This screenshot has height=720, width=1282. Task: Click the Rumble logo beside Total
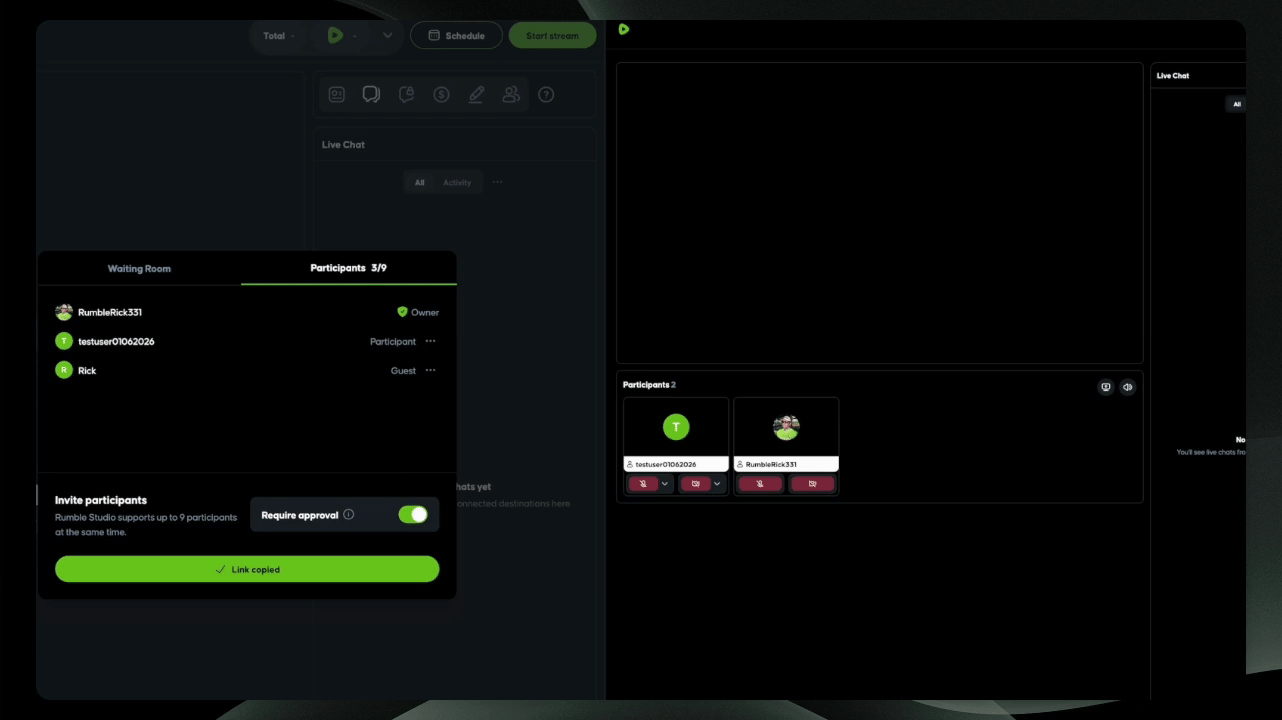pyautogui.click(x=335, y=36)
